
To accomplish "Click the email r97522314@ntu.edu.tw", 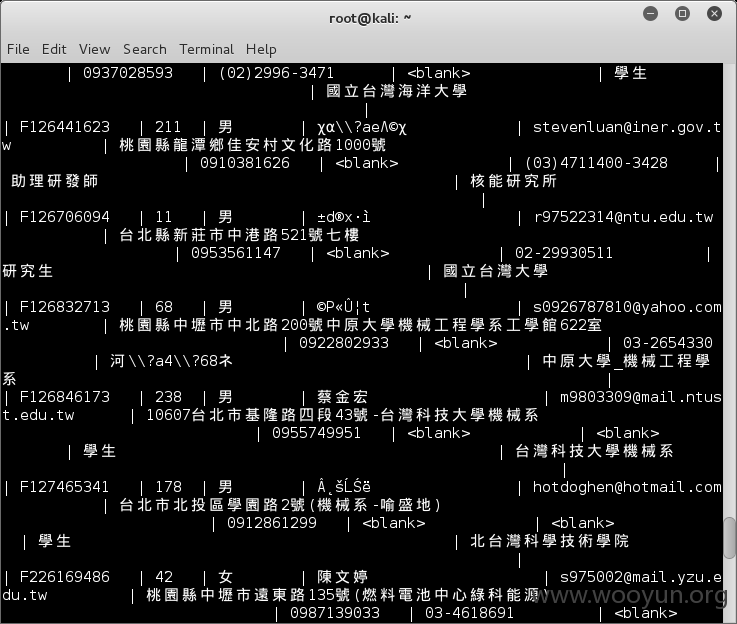I will 623,217.
